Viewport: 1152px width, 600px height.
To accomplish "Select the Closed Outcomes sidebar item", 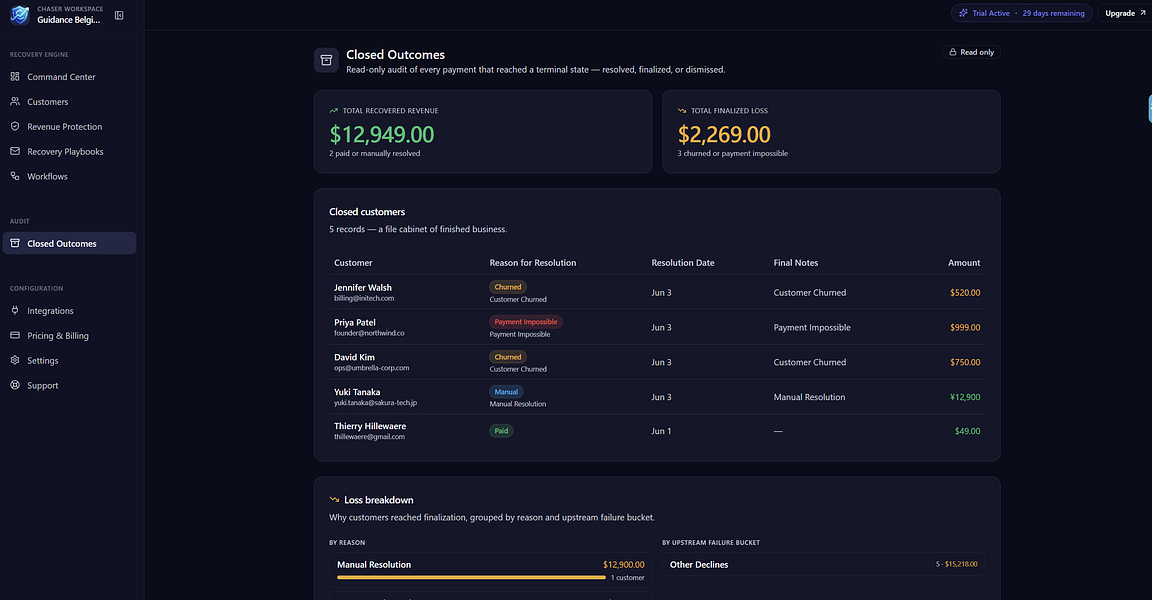I will (x=70, y=243).
